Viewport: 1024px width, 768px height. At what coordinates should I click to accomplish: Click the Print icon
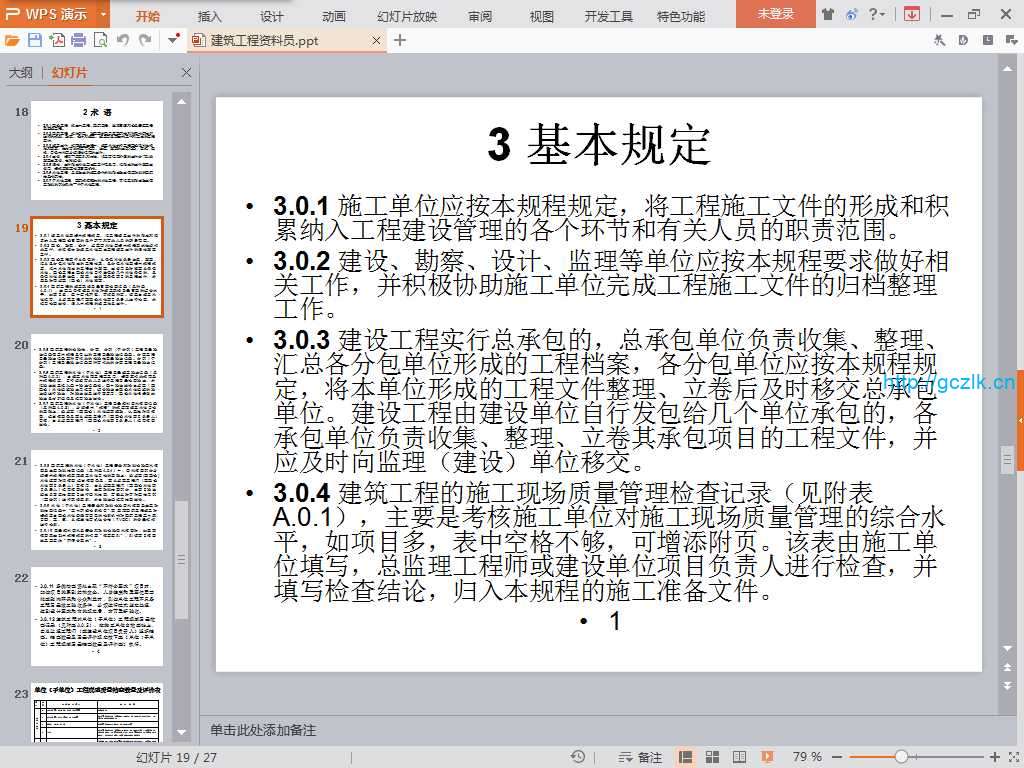click(78, 41)
